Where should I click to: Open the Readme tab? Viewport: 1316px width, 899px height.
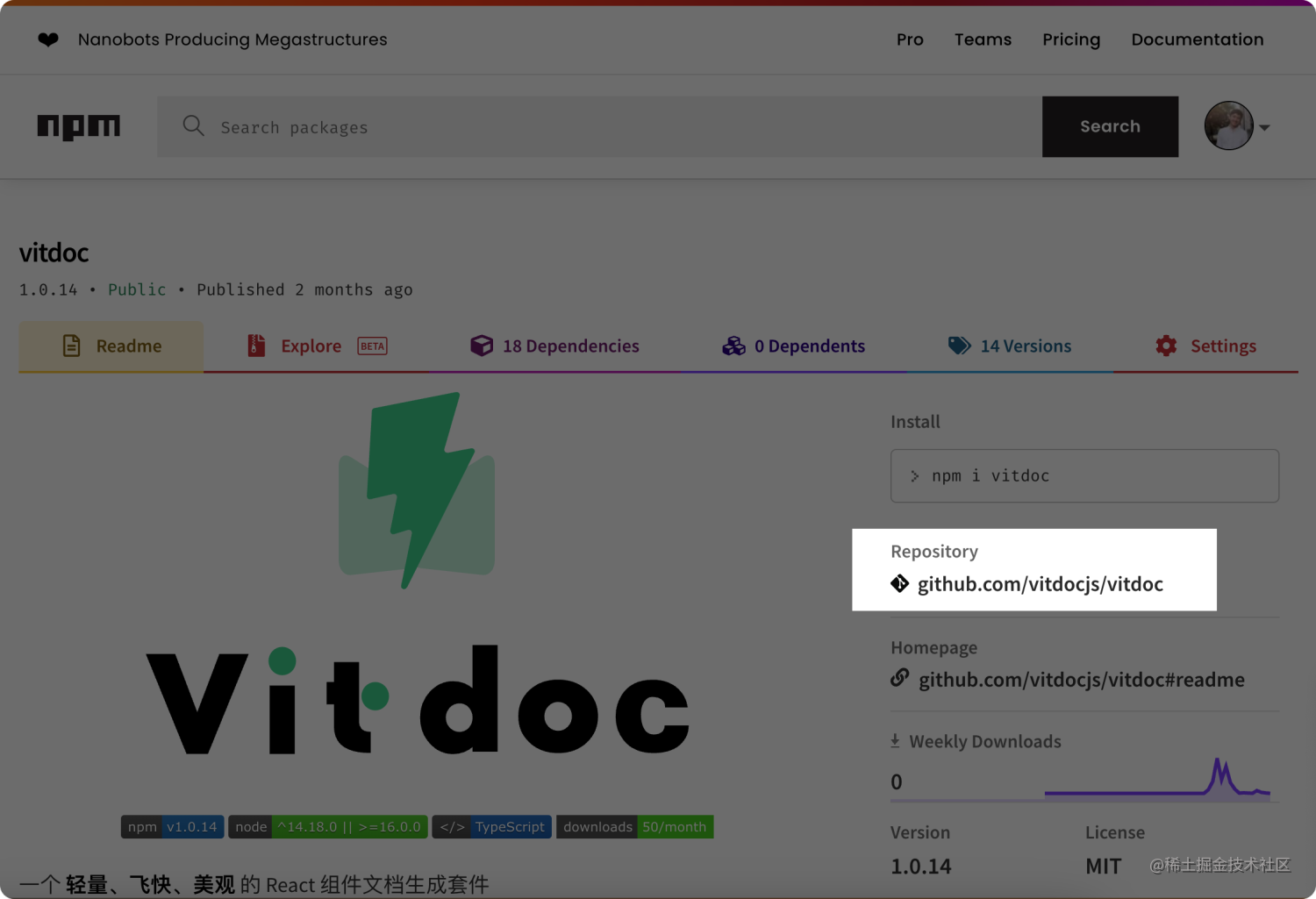point(111,346)
